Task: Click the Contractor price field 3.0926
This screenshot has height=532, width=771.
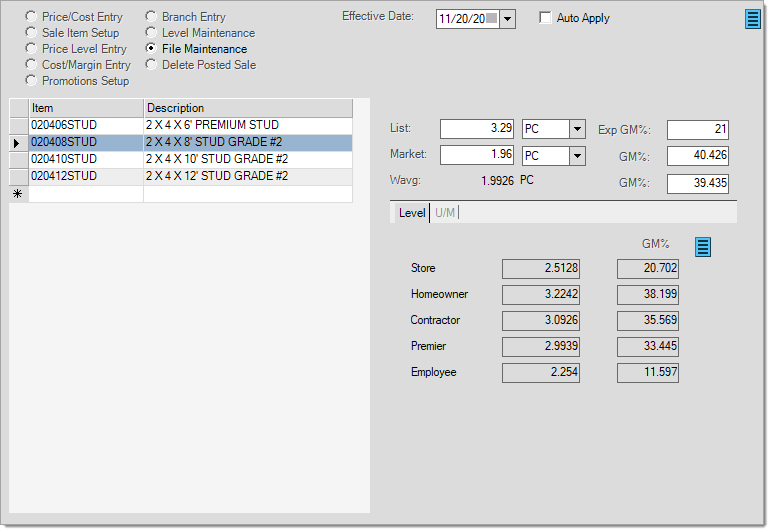Action: tap(541, 321)
